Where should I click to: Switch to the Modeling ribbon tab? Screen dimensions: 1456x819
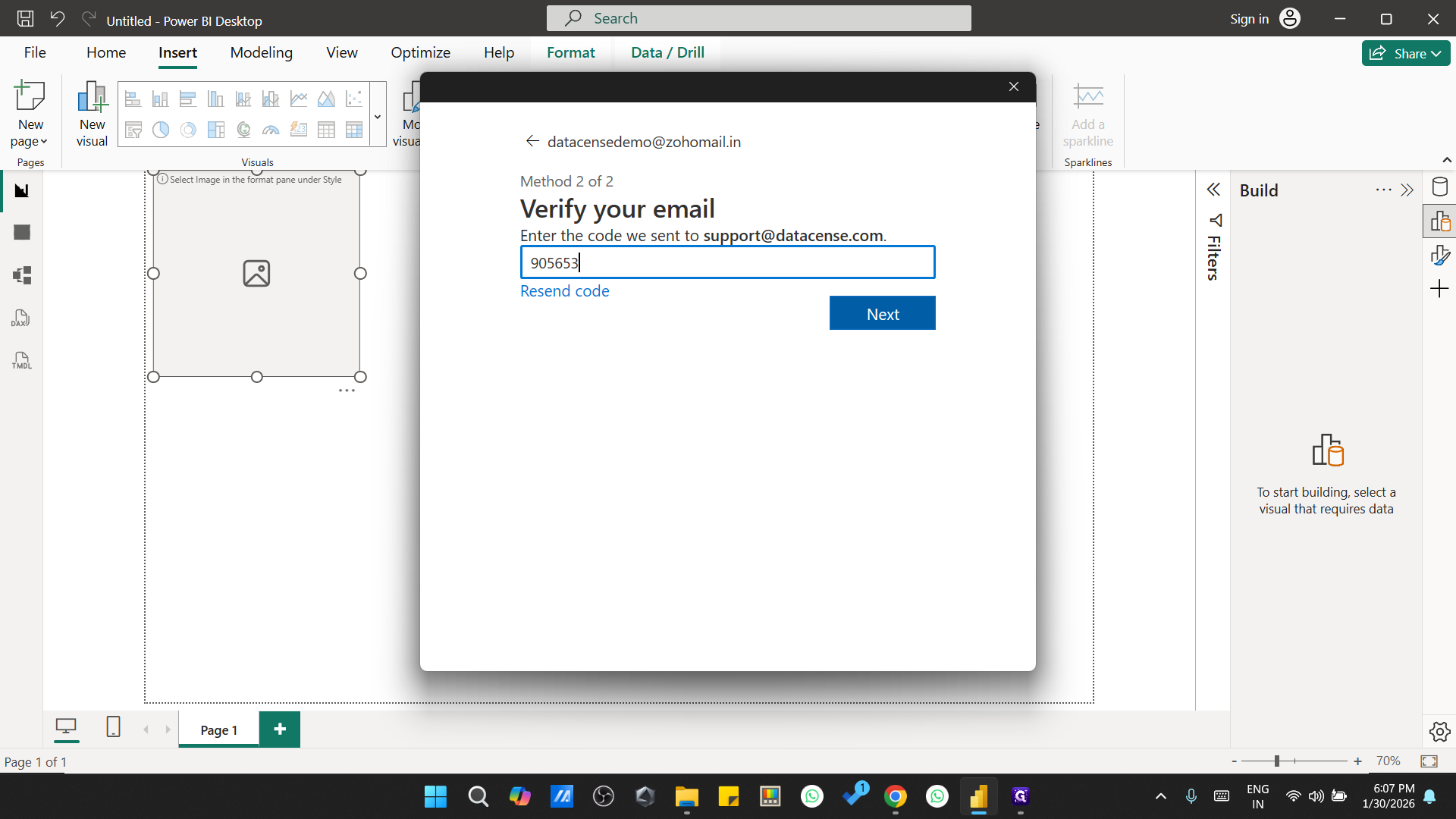coord(261,52)
